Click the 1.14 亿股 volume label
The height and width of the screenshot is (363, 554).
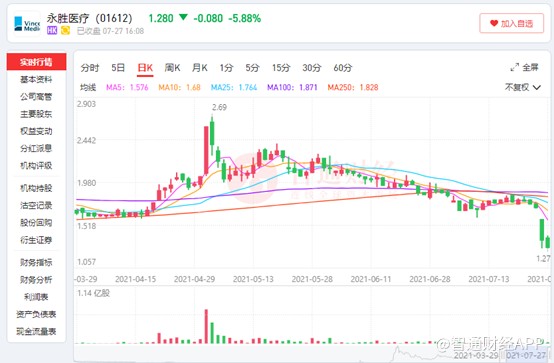(x=93, y=293)
